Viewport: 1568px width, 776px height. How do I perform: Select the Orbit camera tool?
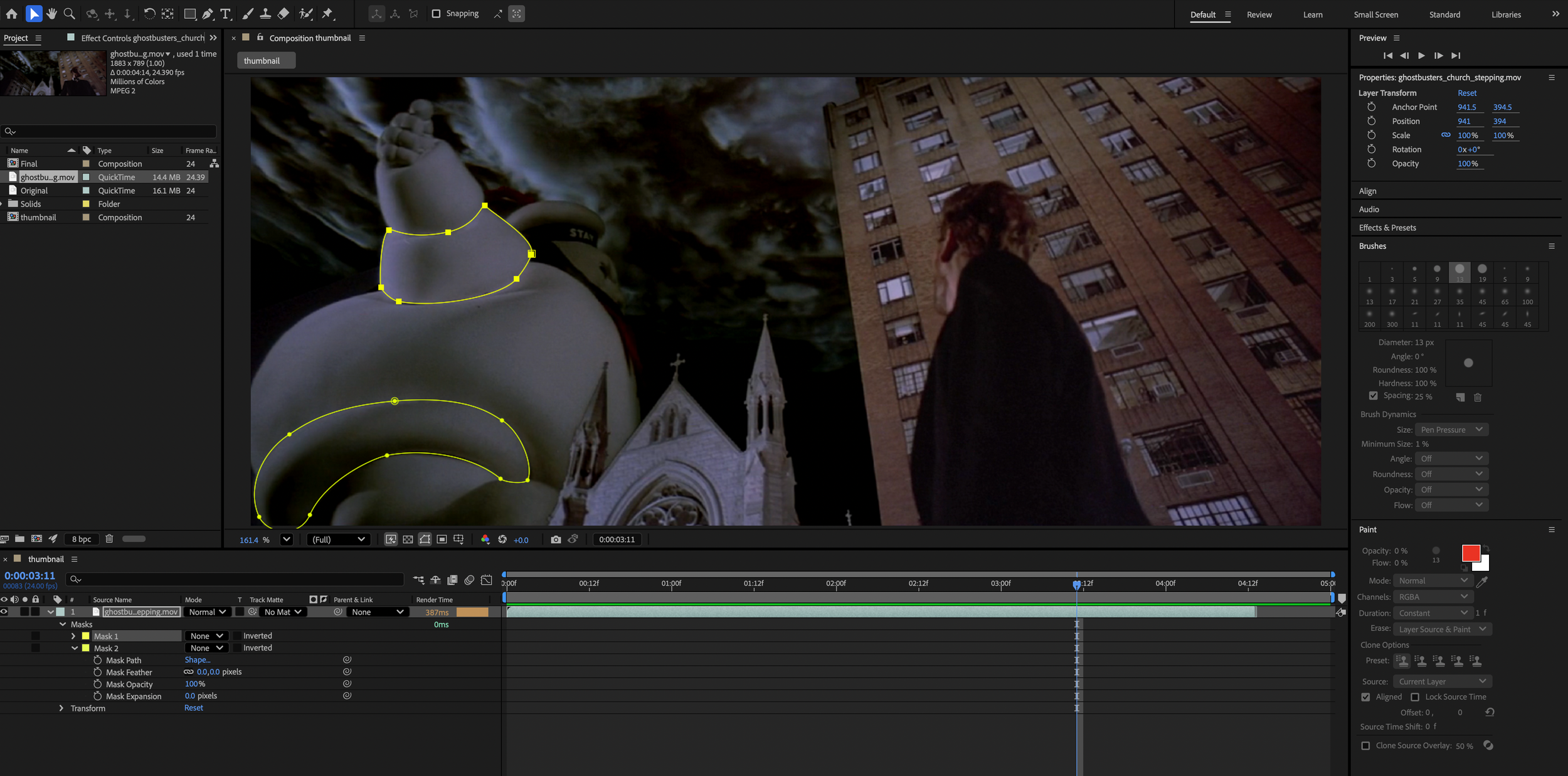click(x=92, y=14)
